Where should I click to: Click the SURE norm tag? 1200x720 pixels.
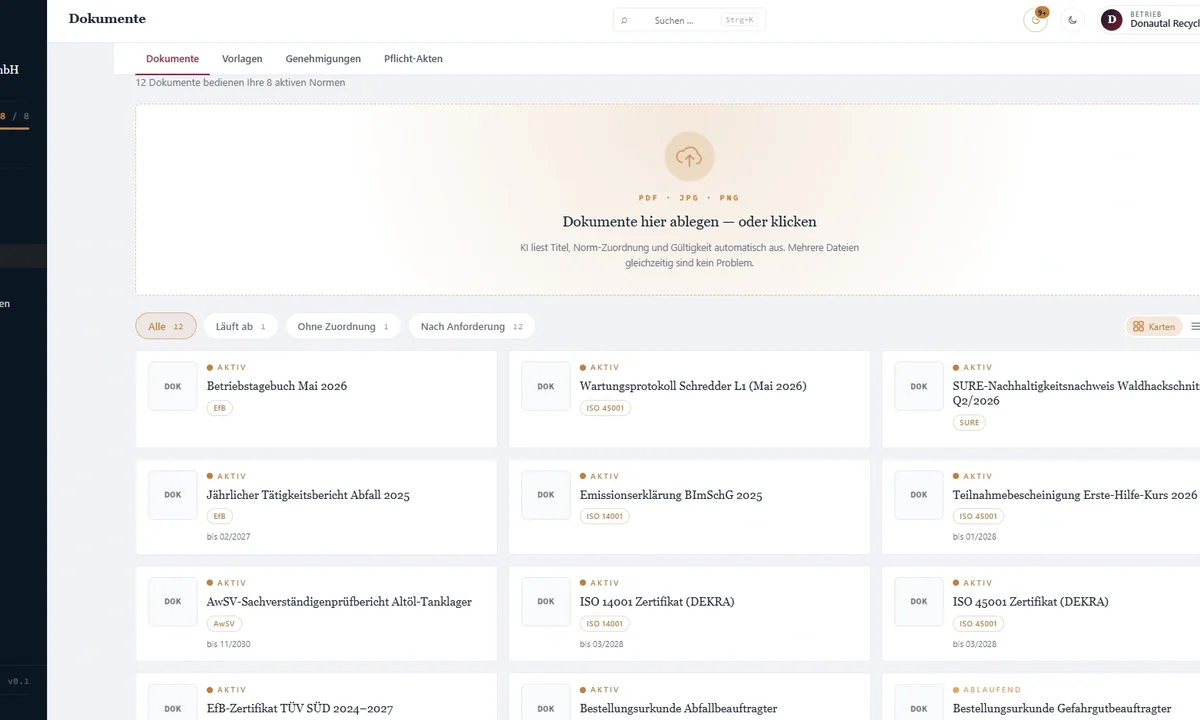969,423
